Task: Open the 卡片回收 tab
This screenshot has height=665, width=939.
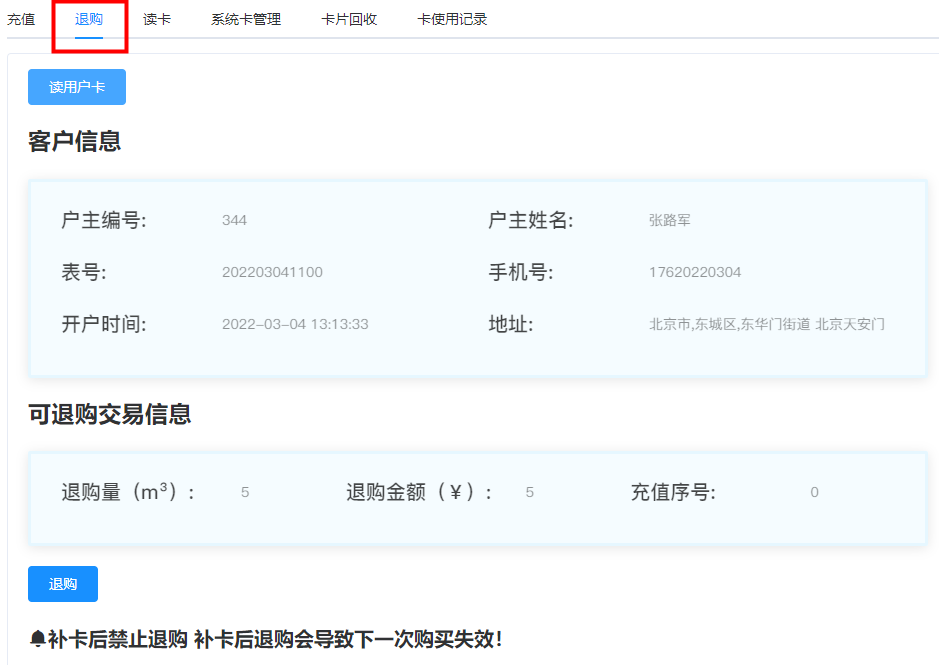Action: coord(349,19)
